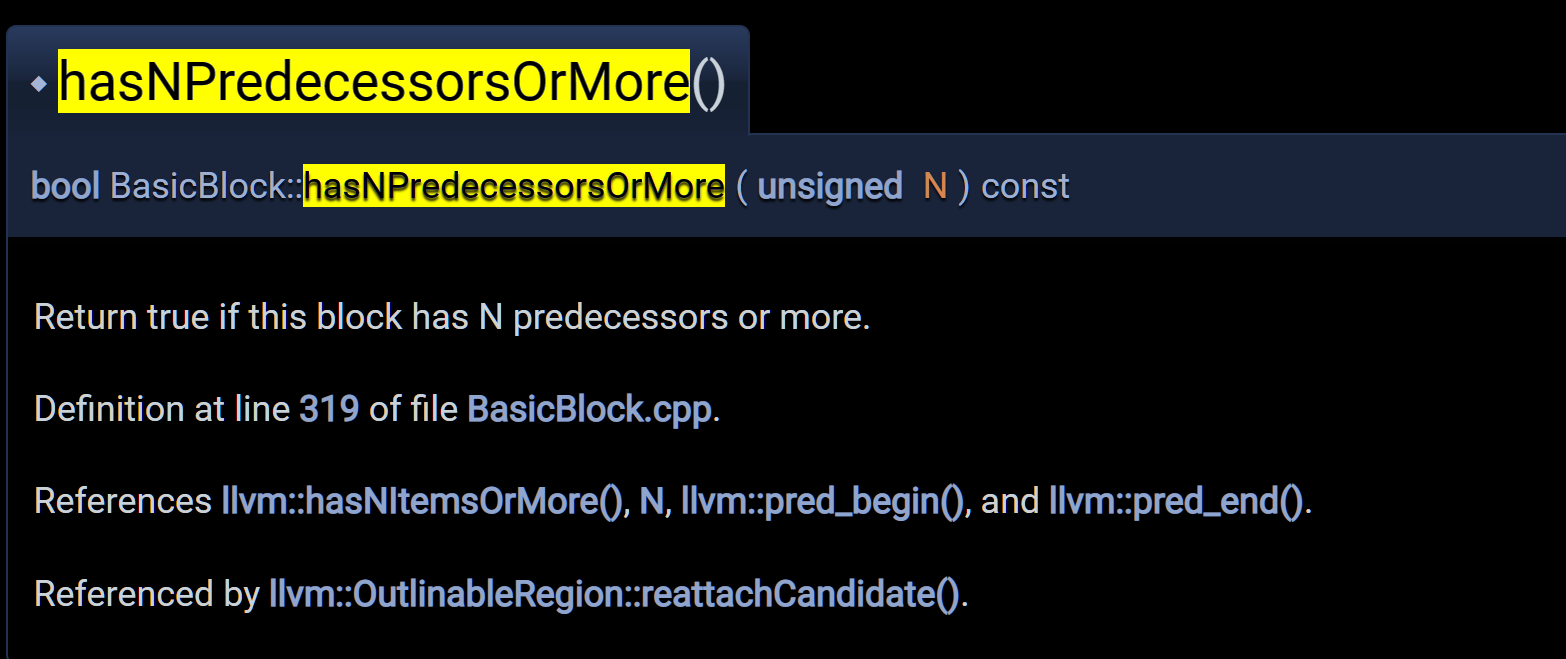Click the diamond permalink icon beside the title

pos(39,85)
